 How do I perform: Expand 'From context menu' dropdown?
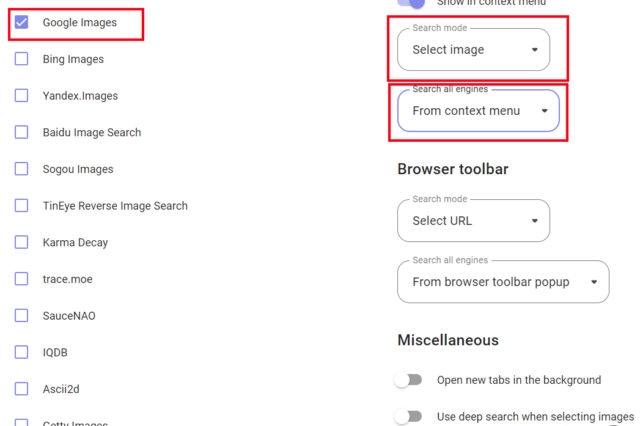click(479, 111)
